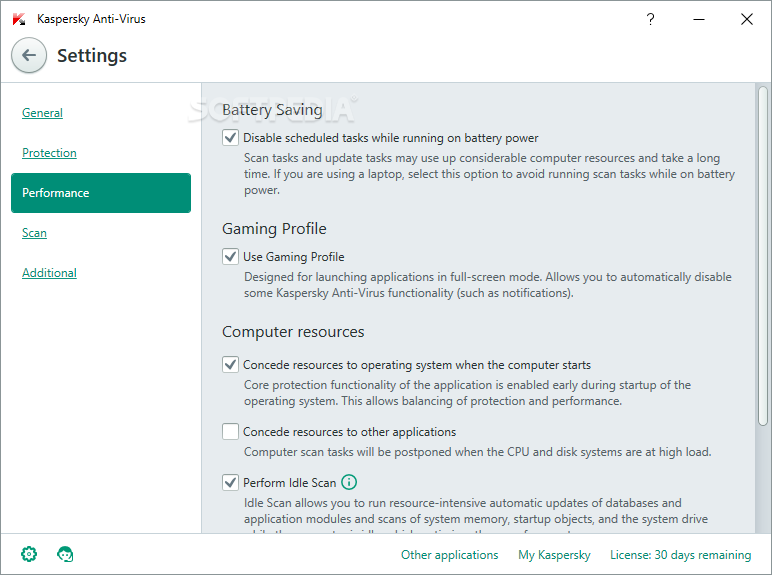Click the vertical scrollbar thumb
772x575 pixels.
point(763,256)
